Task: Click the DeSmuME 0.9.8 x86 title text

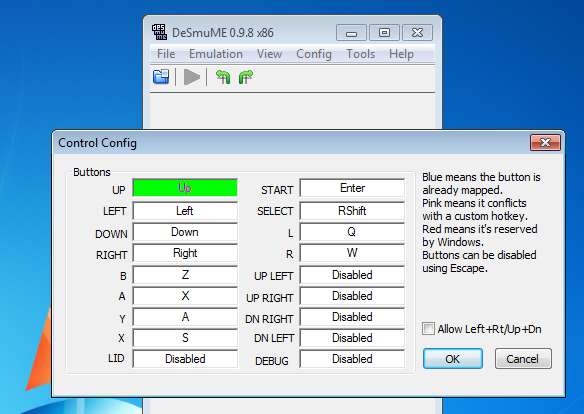Action: pos(223,33)
